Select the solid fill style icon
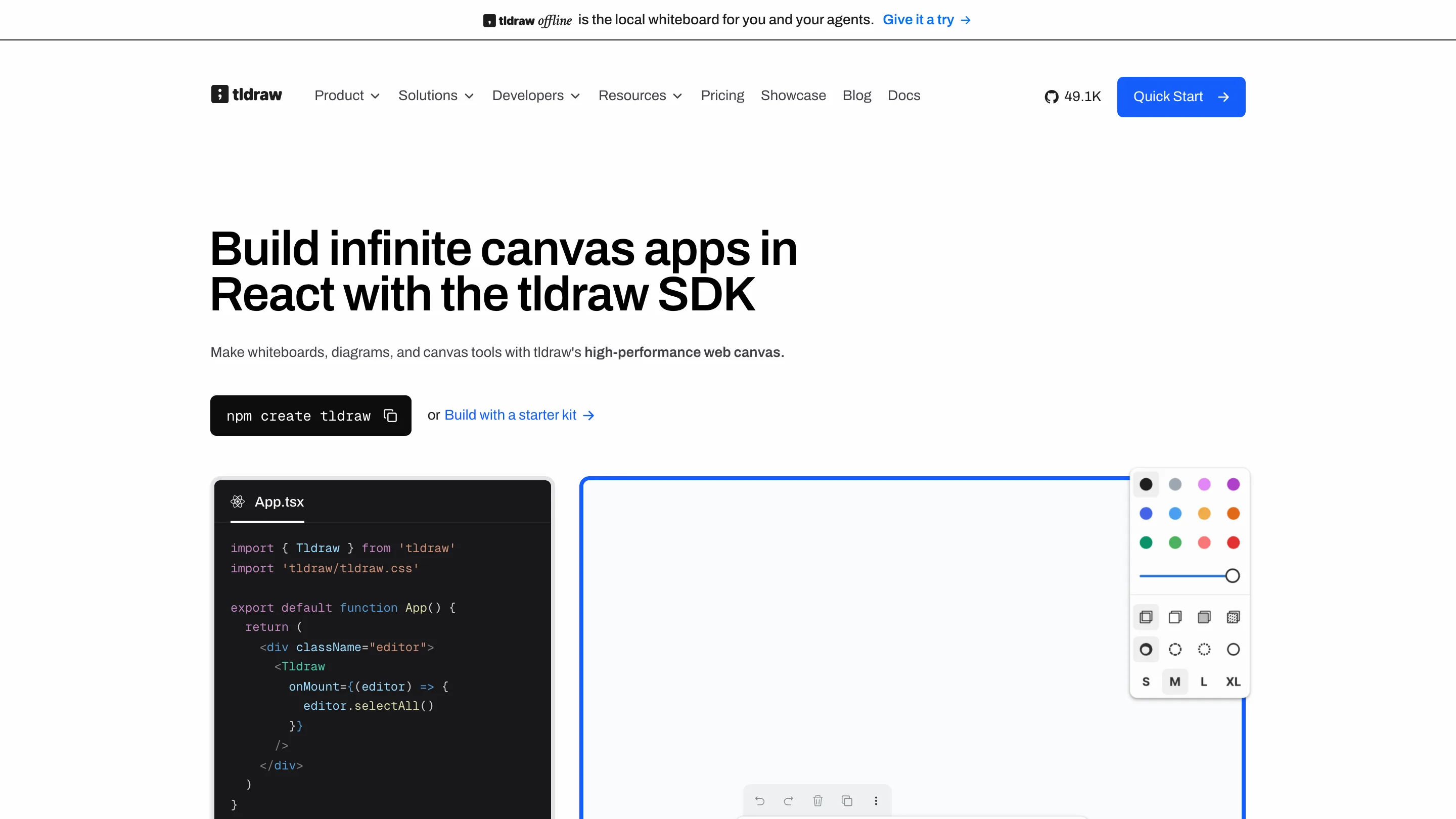This screenshot has width=1456, height=819. tap(1204, 617)
